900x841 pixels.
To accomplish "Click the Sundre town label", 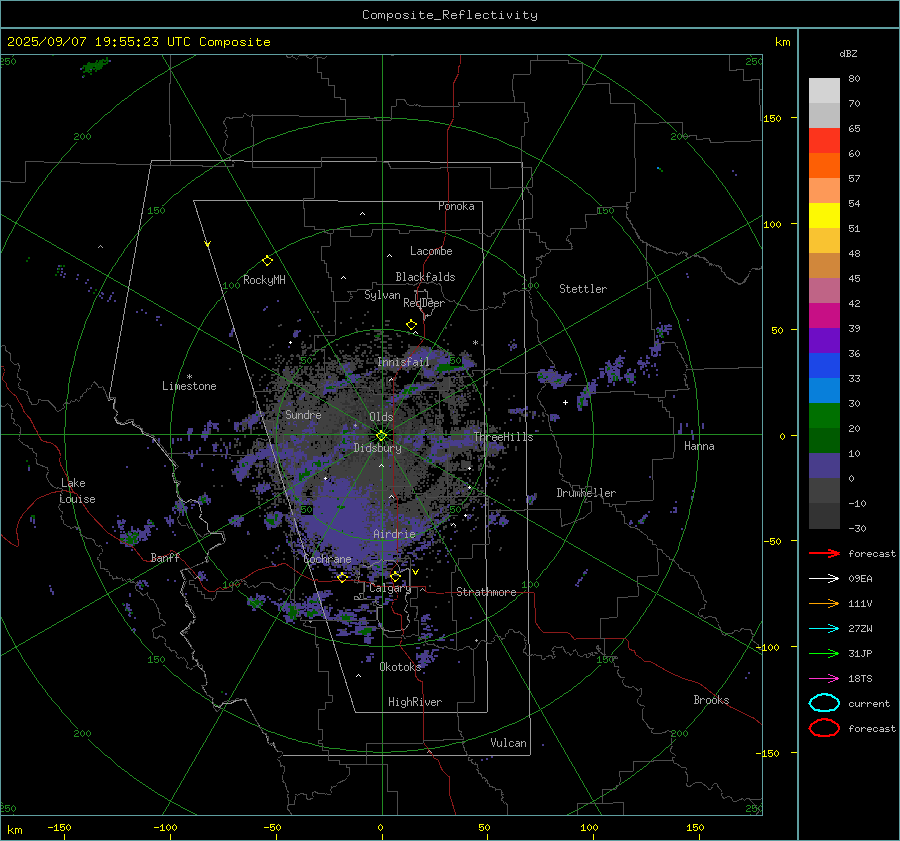I will tap(303, 415).
